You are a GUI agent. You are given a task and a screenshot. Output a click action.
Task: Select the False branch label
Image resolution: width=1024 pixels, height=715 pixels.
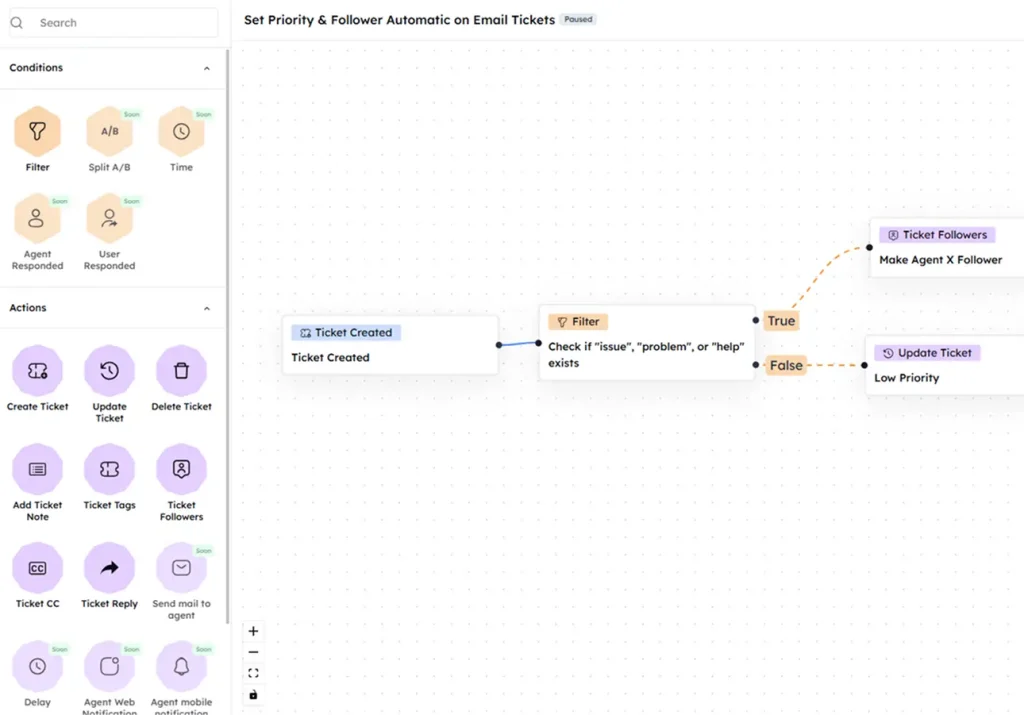click(x=786, y=366)
